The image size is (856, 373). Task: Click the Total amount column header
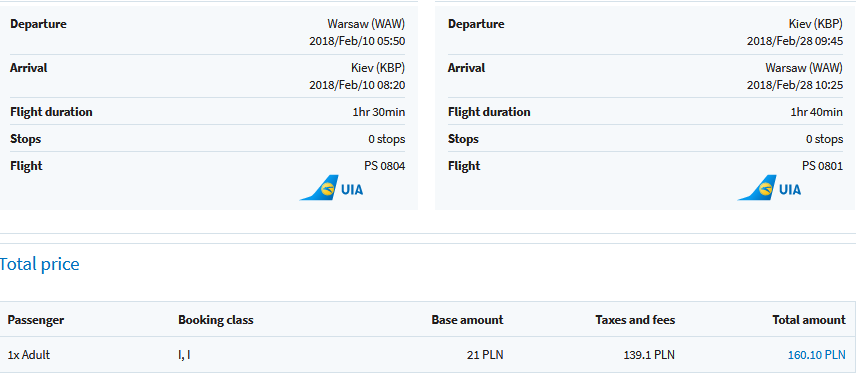809,320
